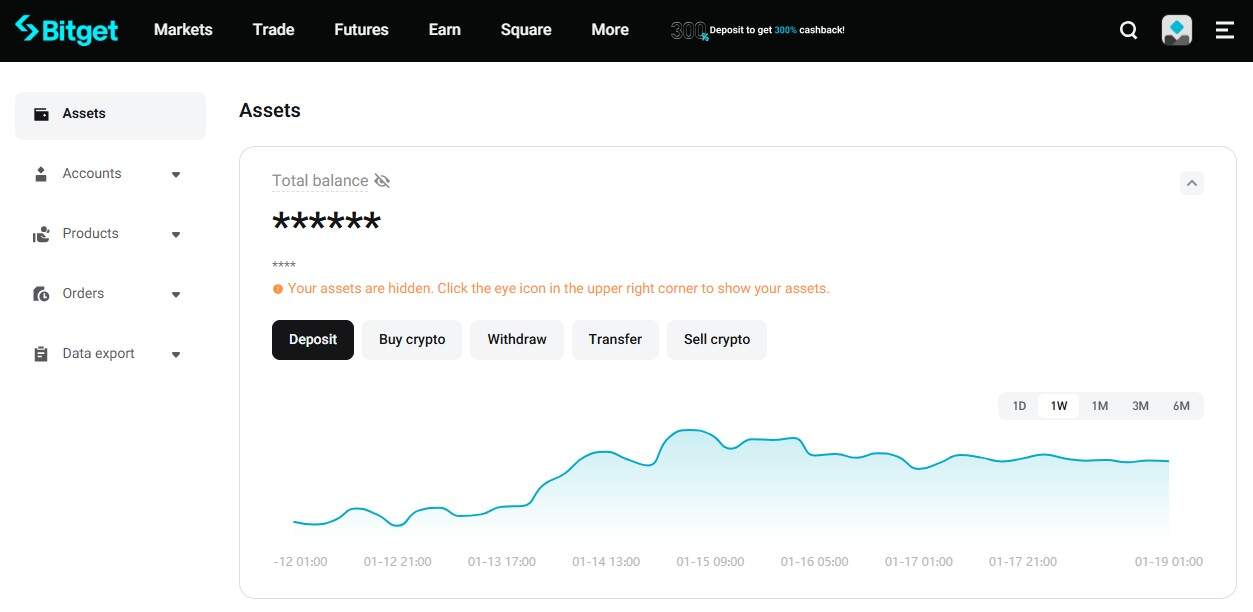Toggle the hidden balance eye icon
The width and height of the screenshot is (1253, 612).
point(382,181)
